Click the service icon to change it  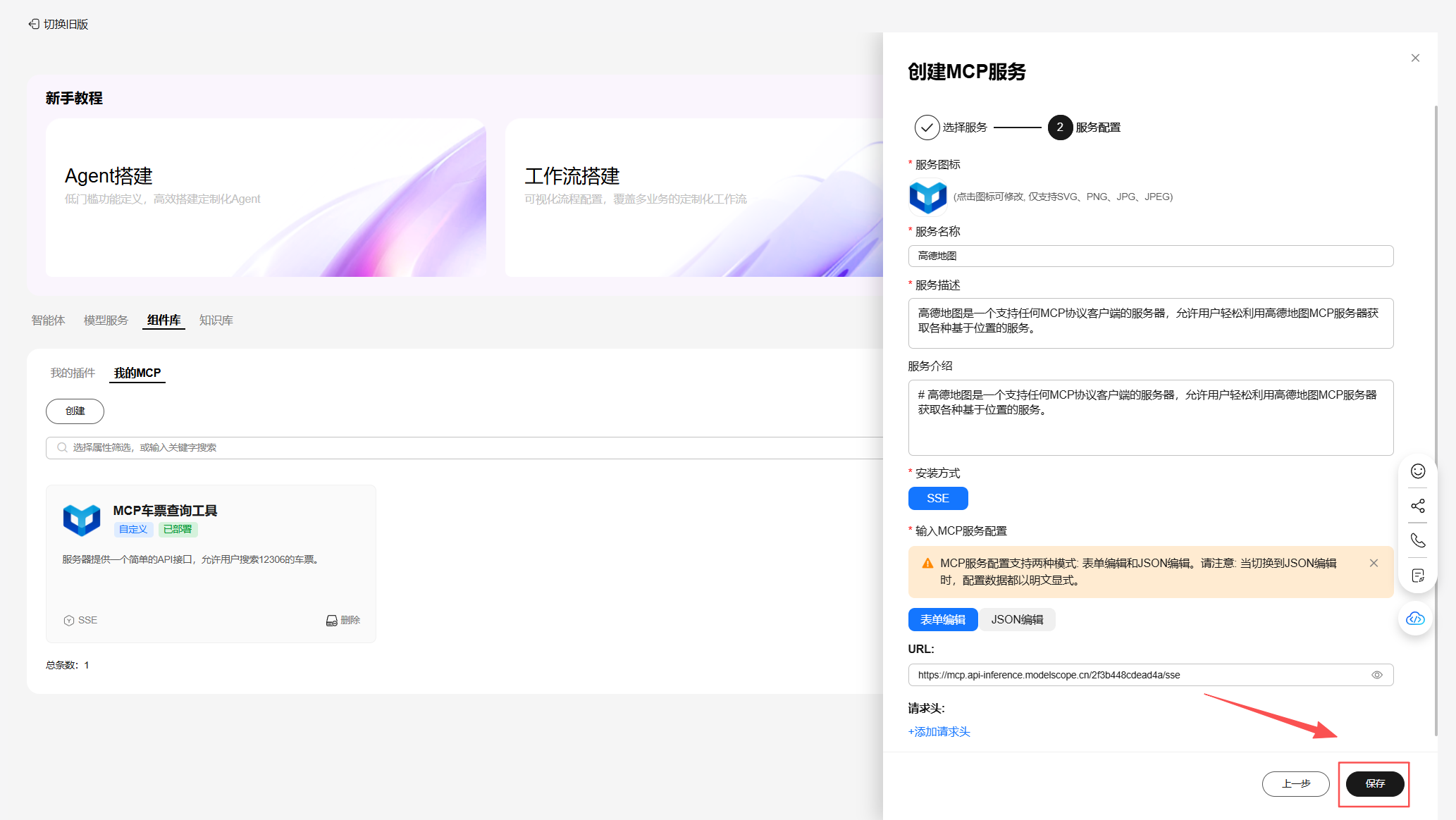[927, 197]
